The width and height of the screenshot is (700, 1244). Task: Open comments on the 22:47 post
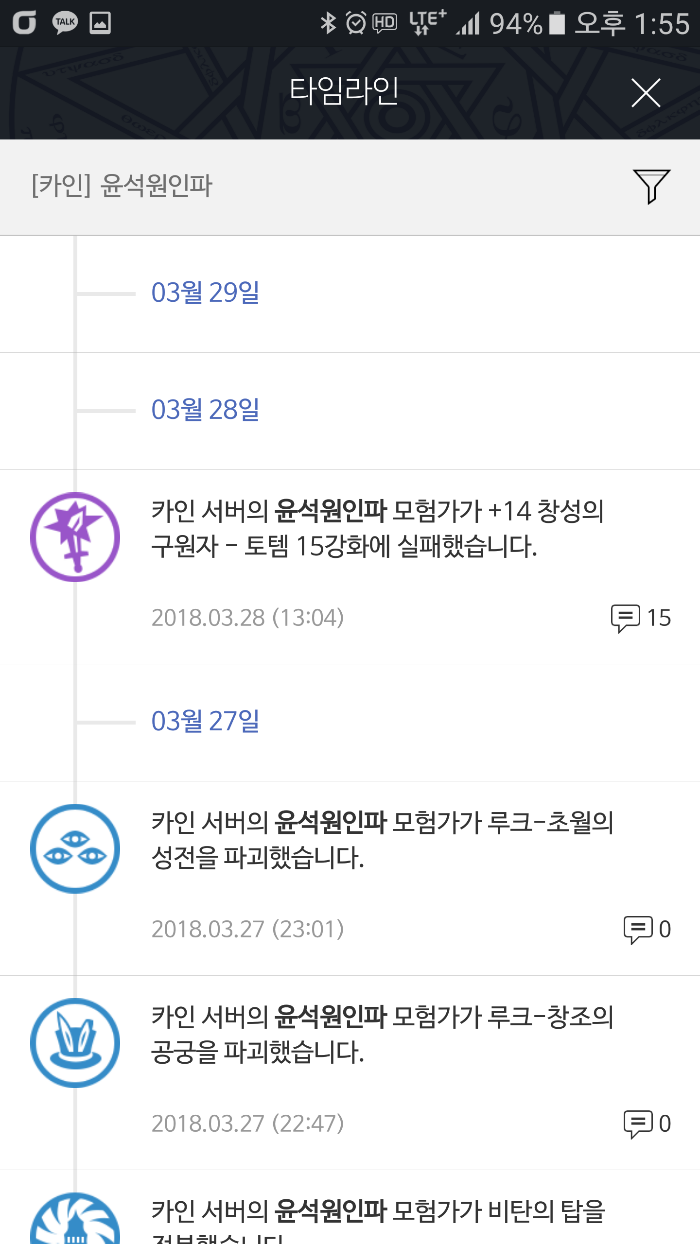click(x=647, y=1124)
